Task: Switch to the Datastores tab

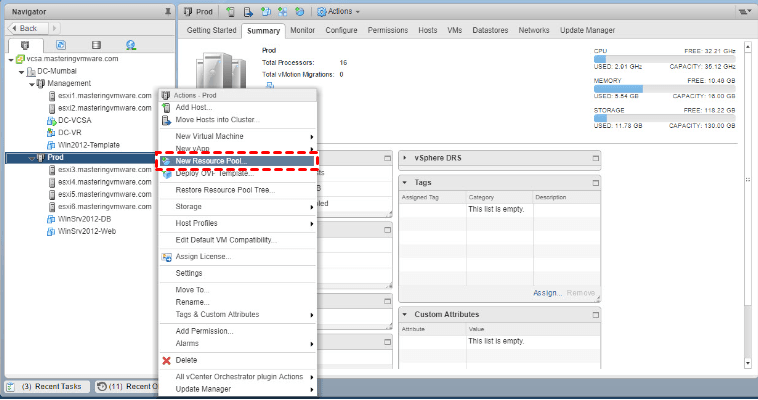Action: [490, 30]
